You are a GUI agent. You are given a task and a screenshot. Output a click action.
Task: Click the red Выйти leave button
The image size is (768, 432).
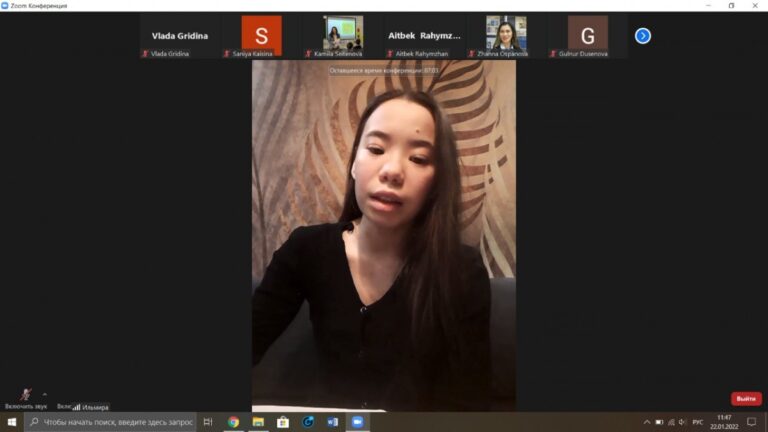(746, 398)
